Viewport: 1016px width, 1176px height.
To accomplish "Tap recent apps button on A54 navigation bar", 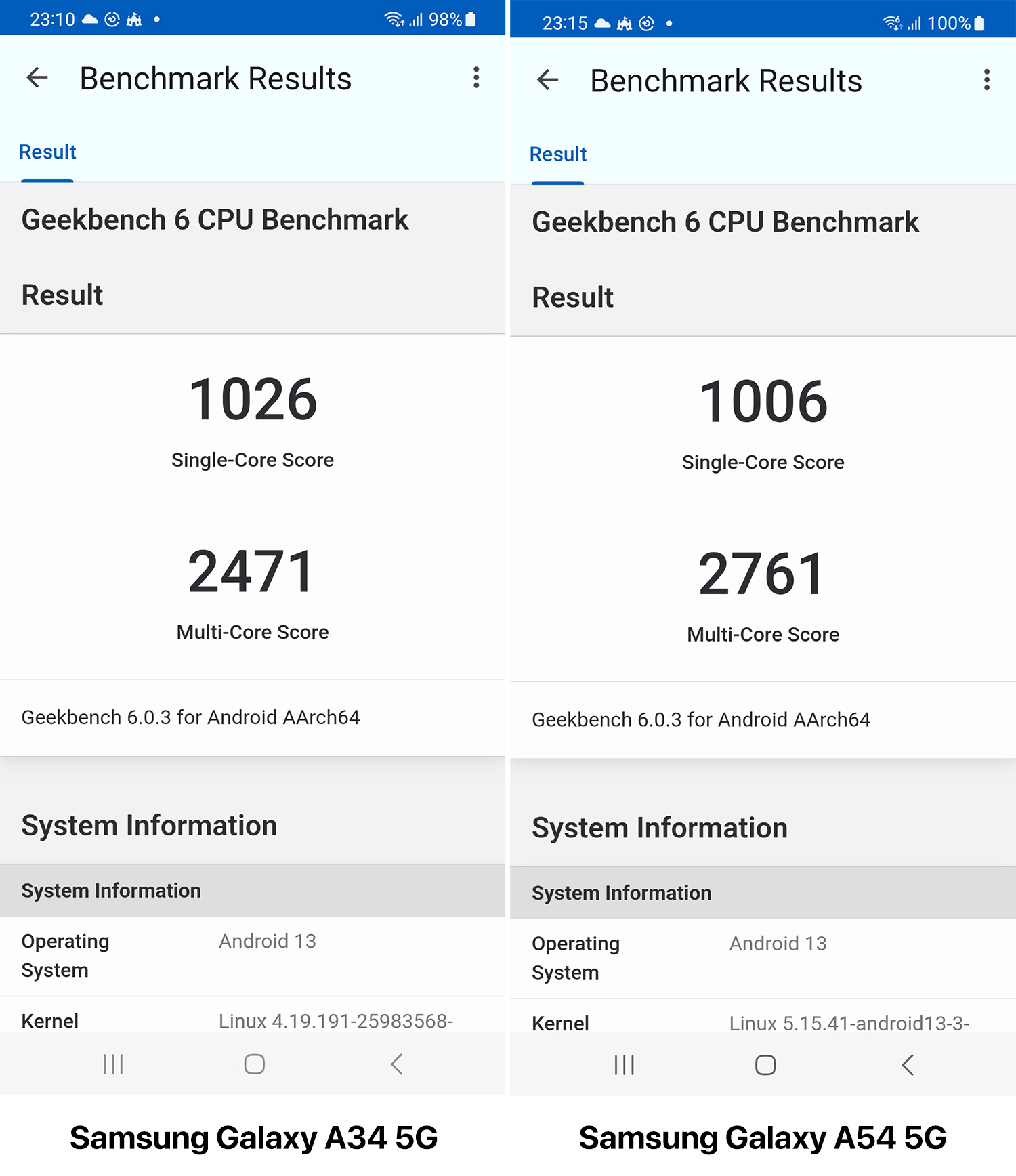I will click(624, 1066).
